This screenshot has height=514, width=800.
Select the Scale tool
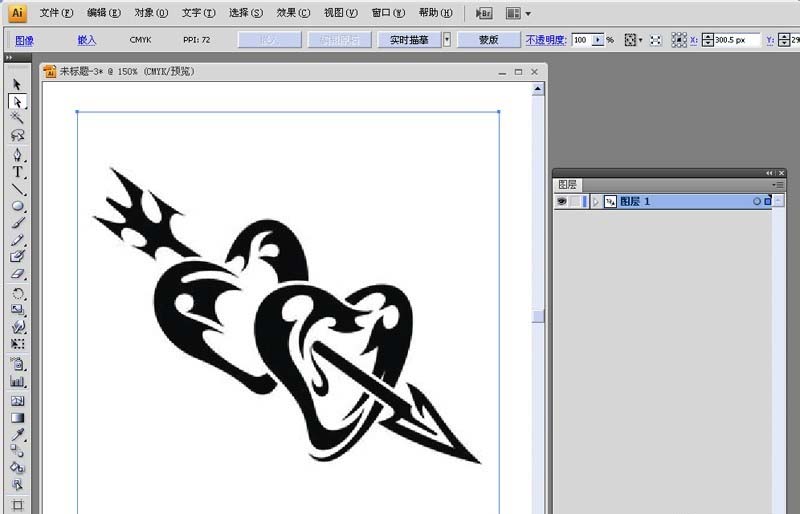17,310
